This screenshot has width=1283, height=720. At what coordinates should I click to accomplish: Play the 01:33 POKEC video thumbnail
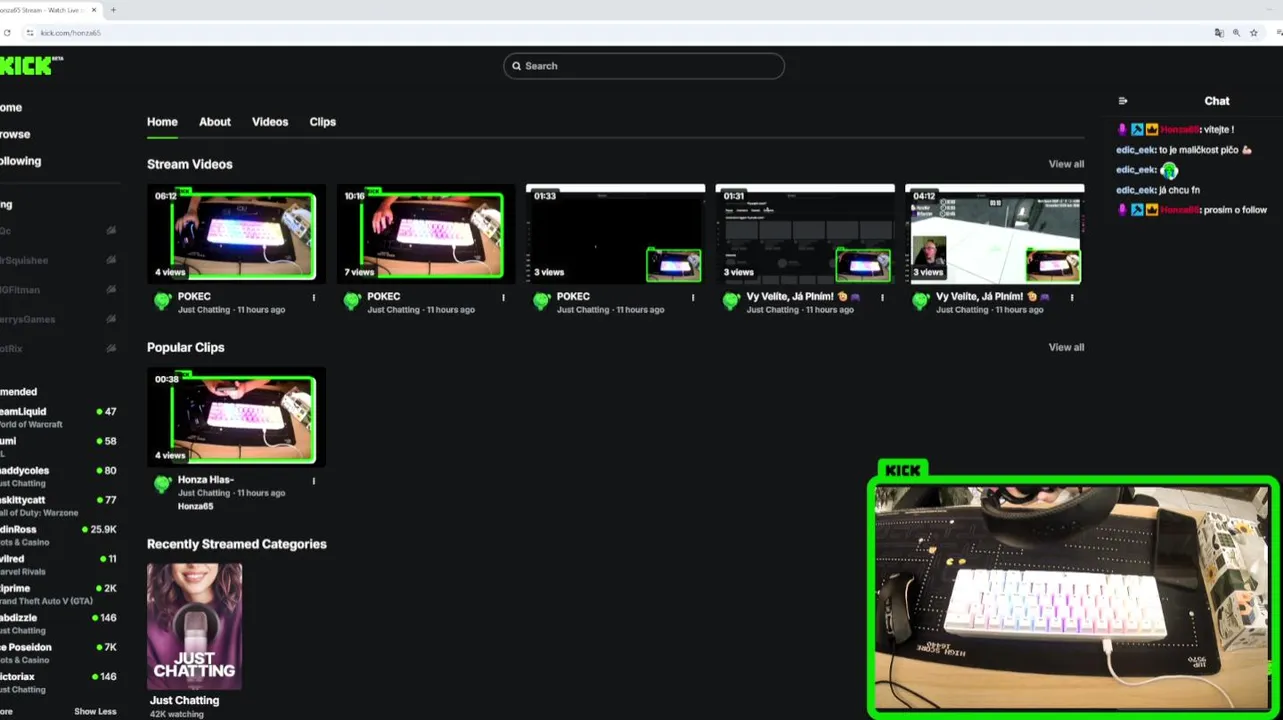click(x=615, y=233)
